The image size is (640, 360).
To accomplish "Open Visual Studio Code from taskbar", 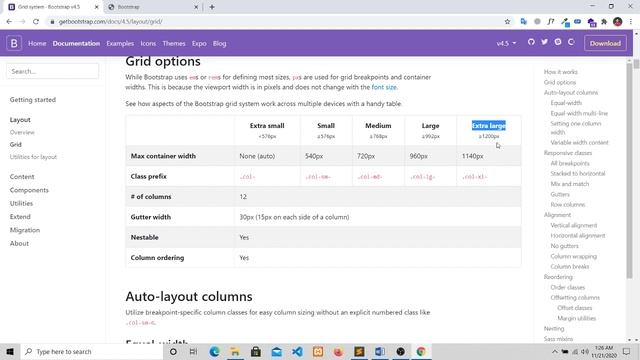I will point(297,351).
